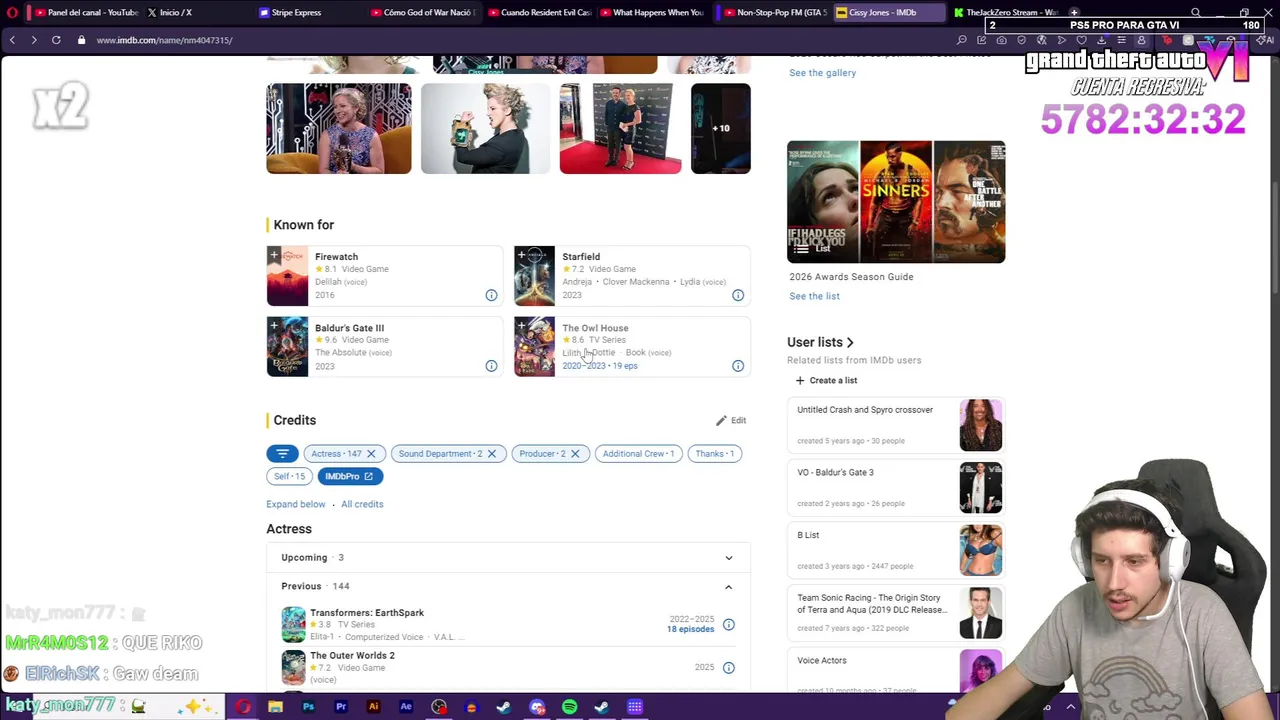
Task: Reload the page in browser
Action: click(56, 40)
